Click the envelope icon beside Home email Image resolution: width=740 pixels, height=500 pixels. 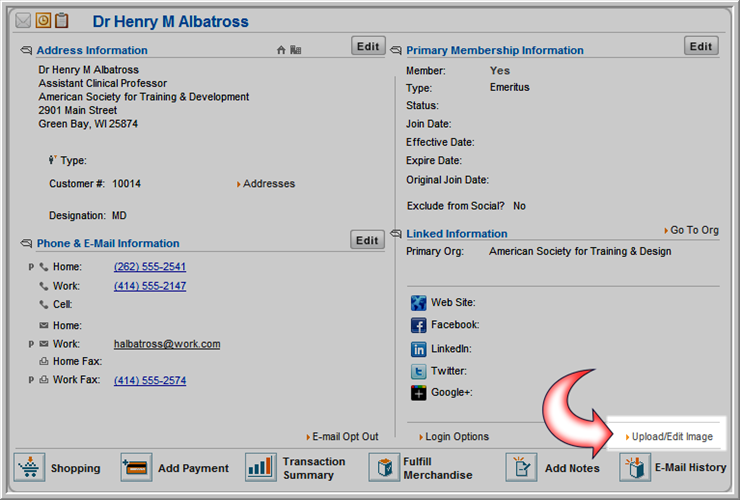(x=44, y=325)
